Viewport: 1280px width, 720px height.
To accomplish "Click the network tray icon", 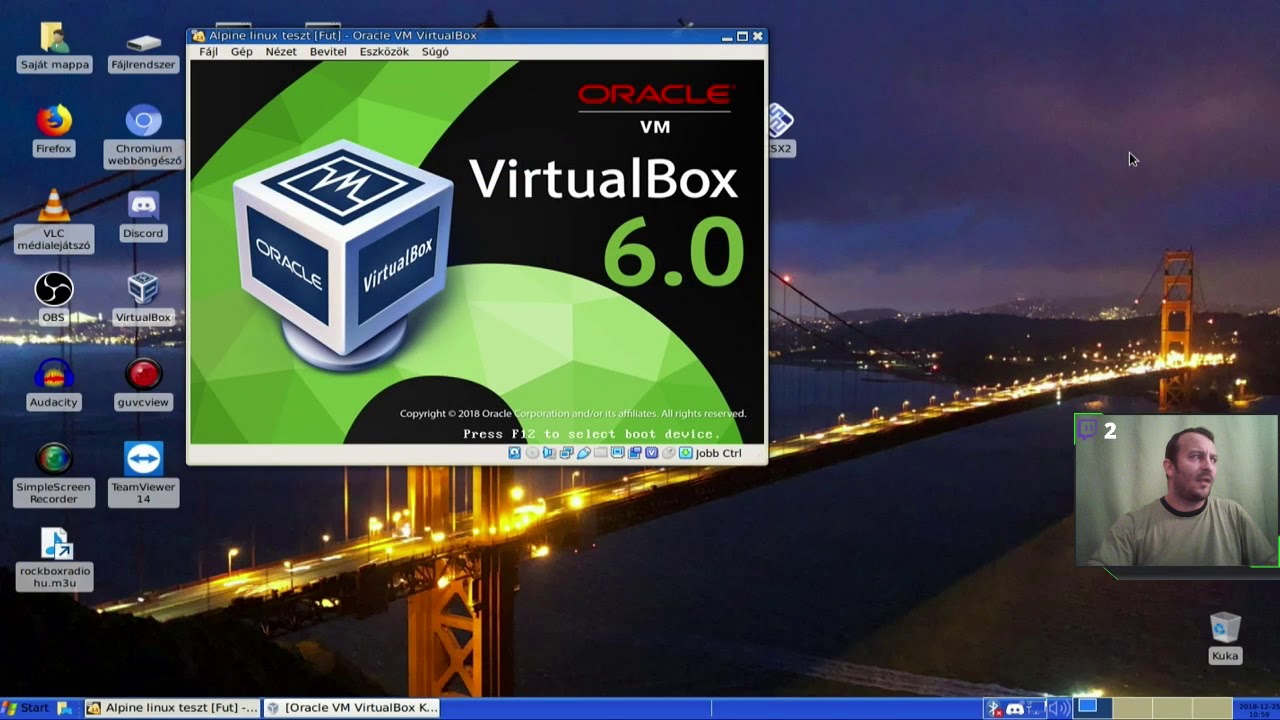I will [x=1036, y=708].
